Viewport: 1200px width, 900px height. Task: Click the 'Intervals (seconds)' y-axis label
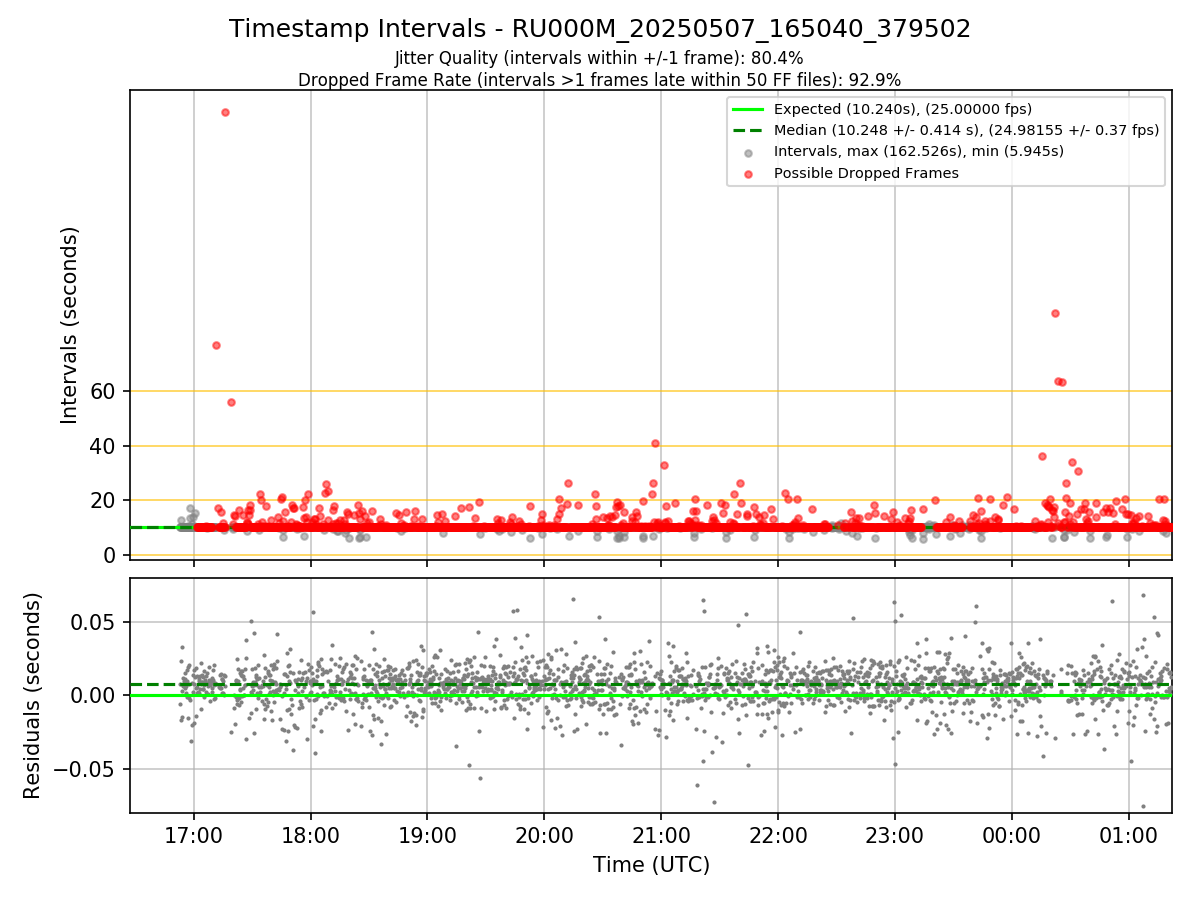point(70,325)
